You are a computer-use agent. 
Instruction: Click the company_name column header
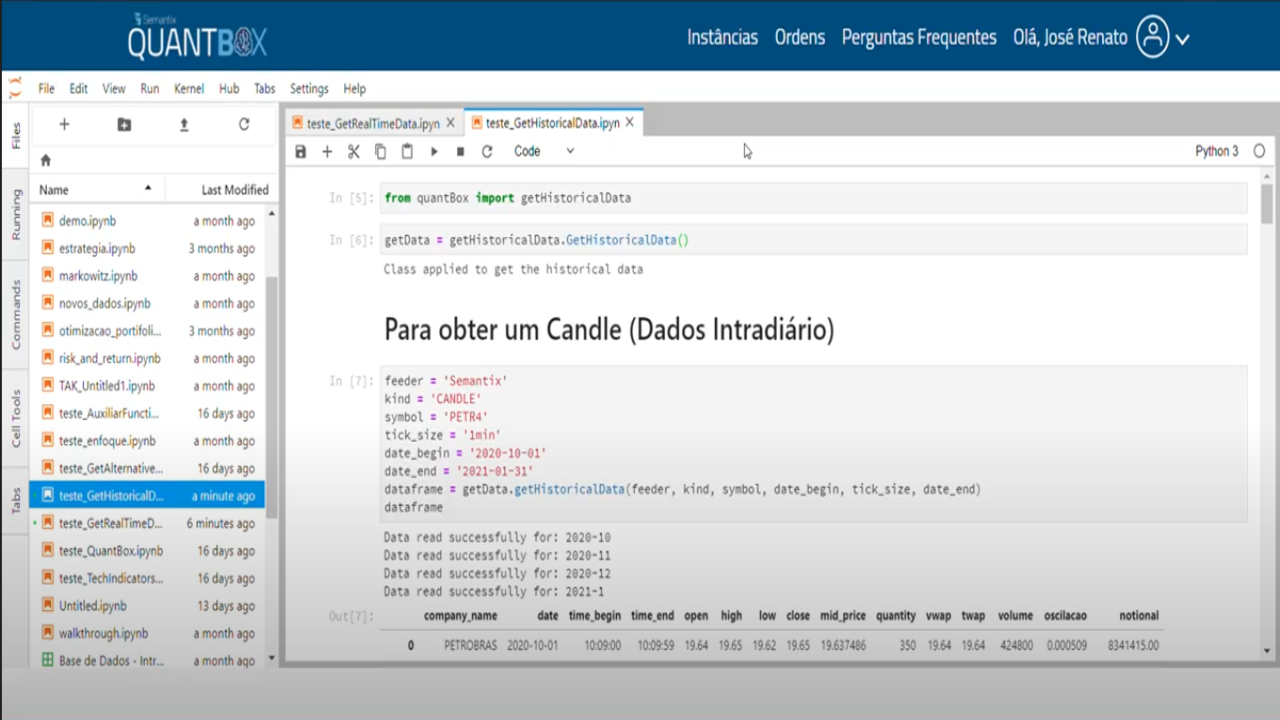pos(460,616)
